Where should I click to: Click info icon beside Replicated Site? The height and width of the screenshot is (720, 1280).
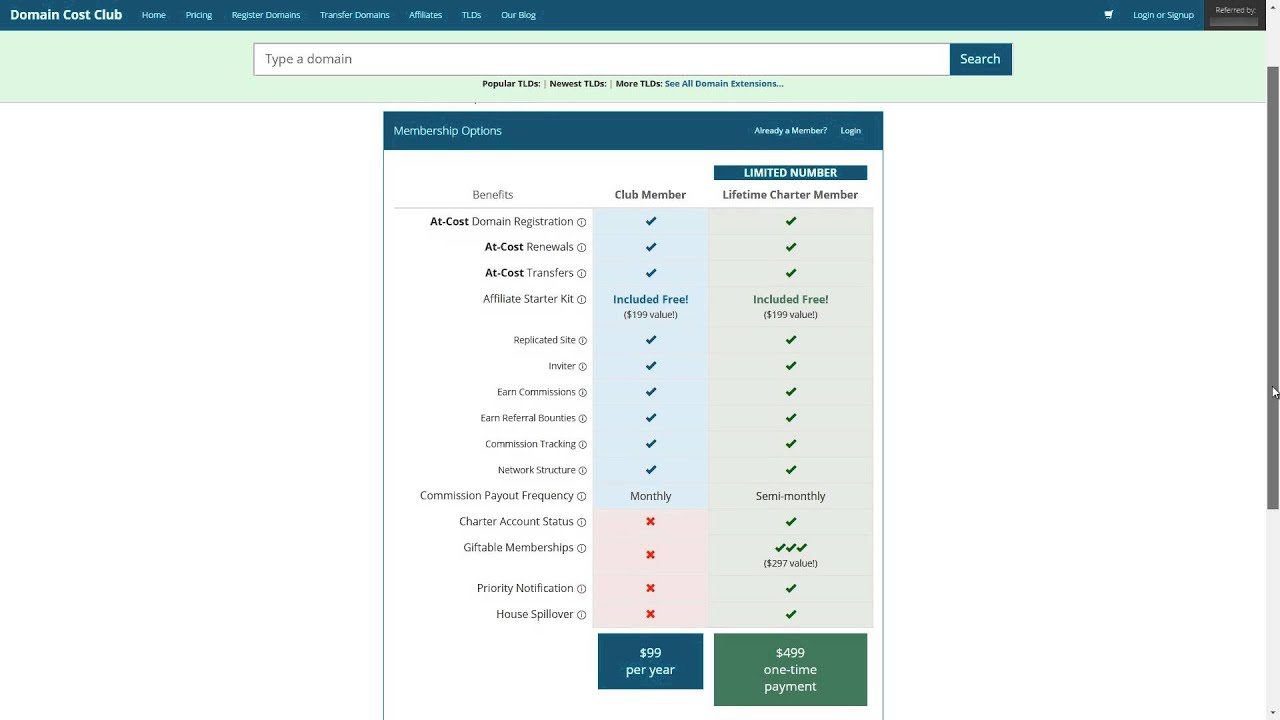pyautogui.click(x=582, y=341)
